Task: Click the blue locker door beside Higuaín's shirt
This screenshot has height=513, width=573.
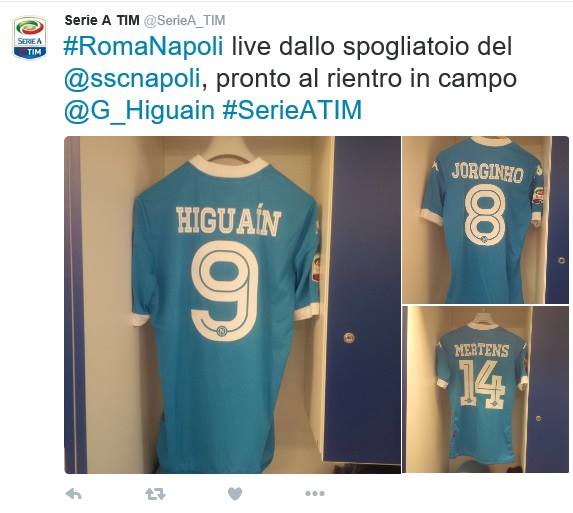Action: pyautogui.click(x=364, y=300)
